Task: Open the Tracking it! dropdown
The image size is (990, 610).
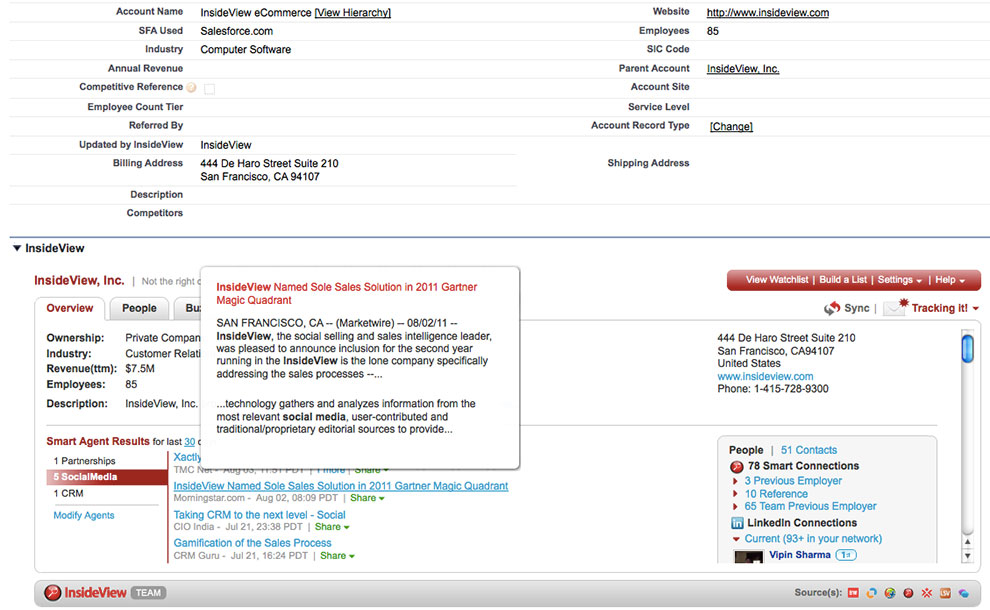Action: (x=945, y=308)
